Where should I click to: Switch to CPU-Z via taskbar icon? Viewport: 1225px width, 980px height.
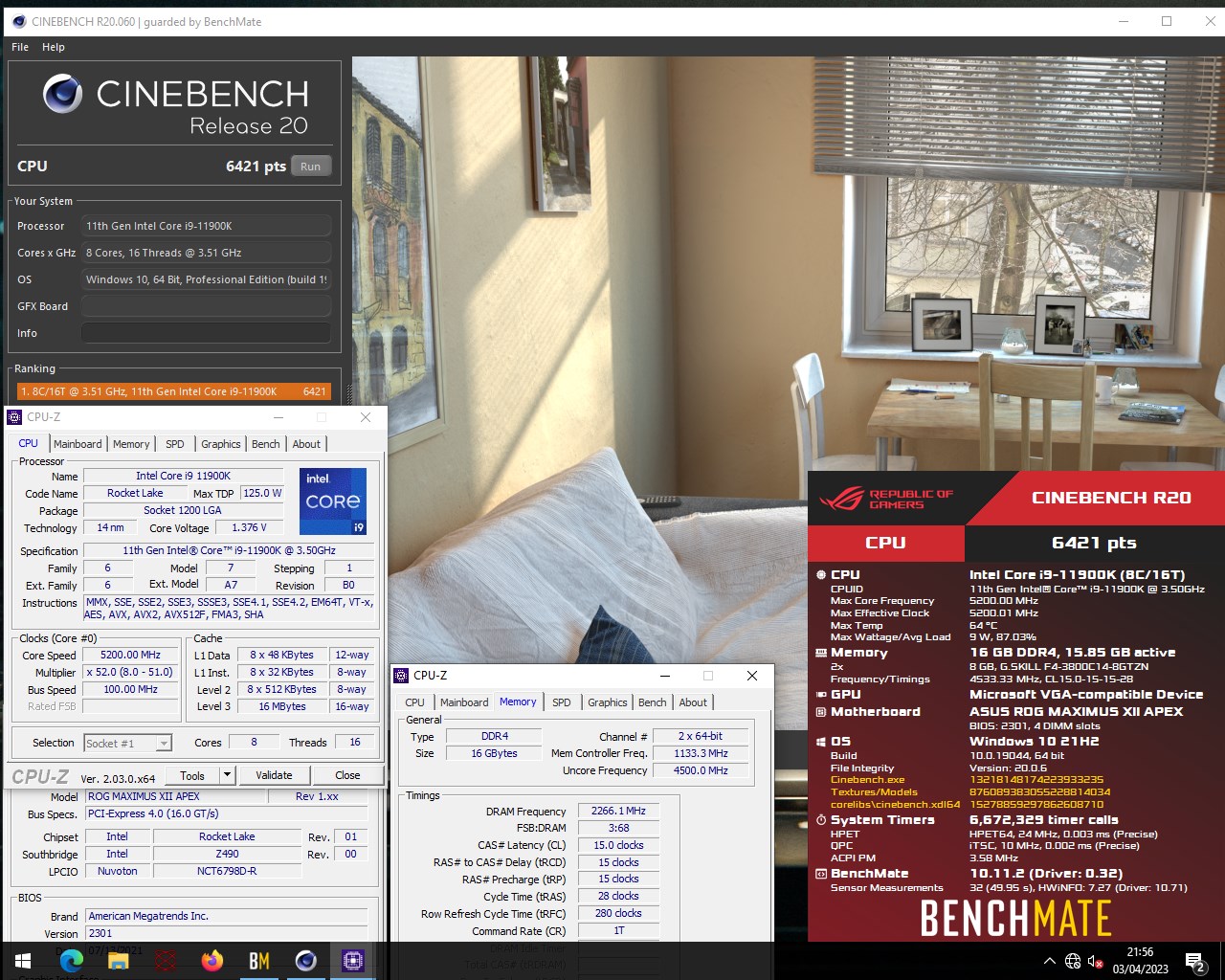(x=353, y=961)
